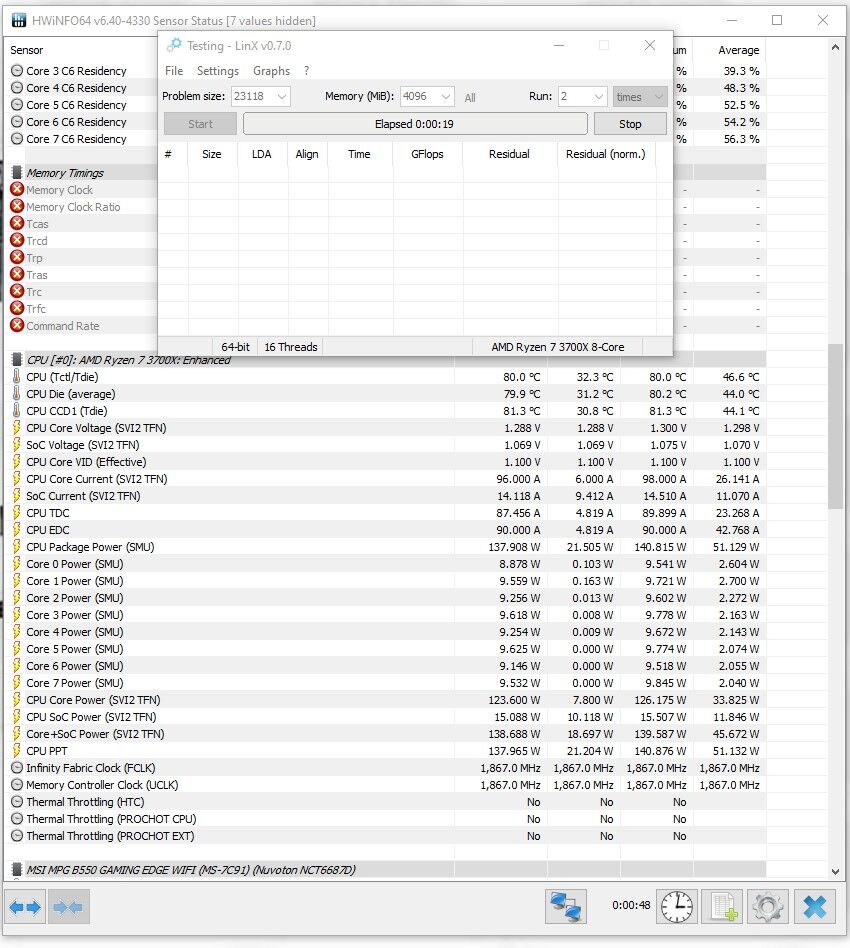The image size is (850, 948).
Task: Click the scrollbar down arrow in HWiNFO
Action: pos(835,871)
